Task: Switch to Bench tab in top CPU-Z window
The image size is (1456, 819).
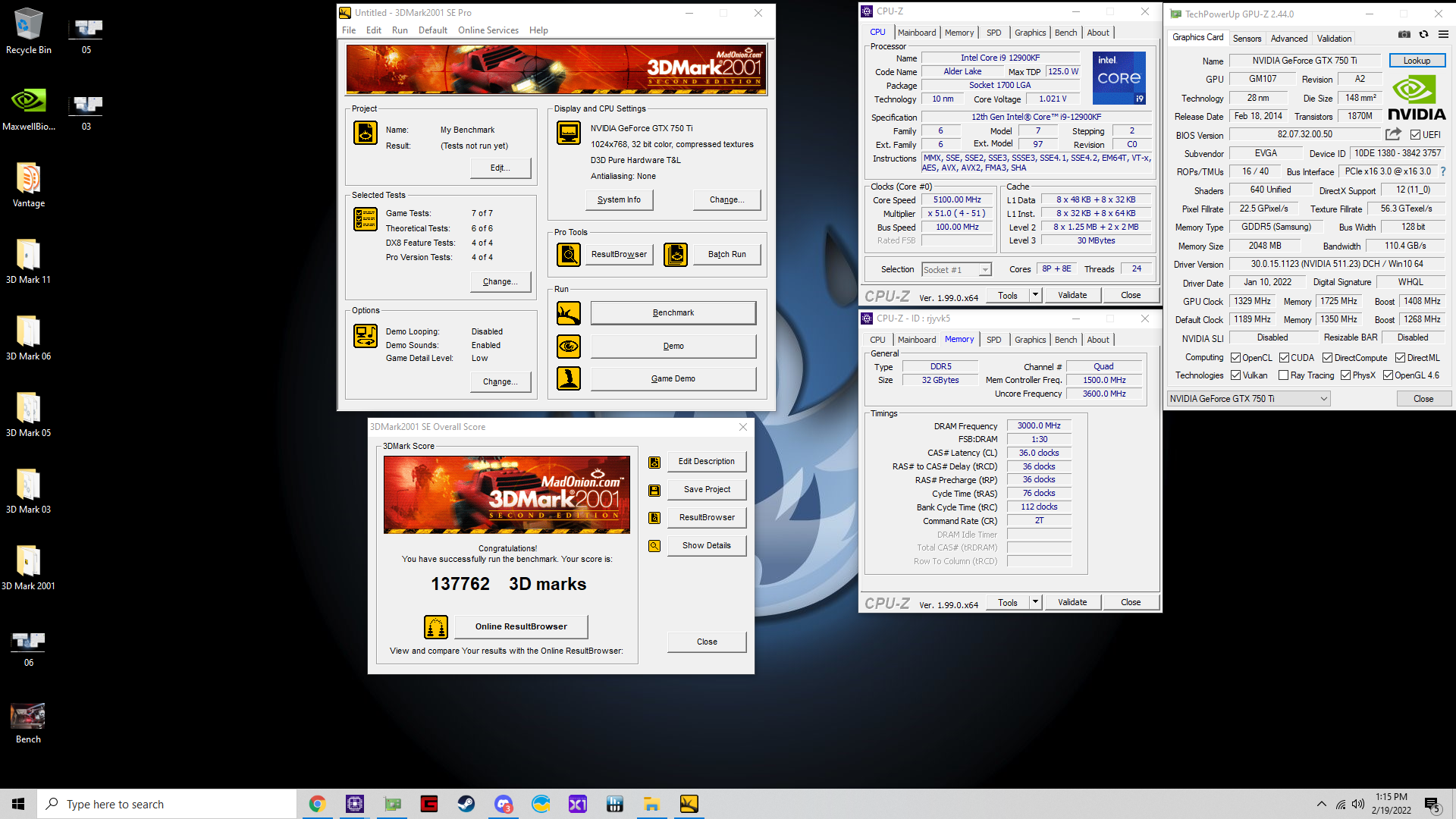Action: tap(1065, 33)
